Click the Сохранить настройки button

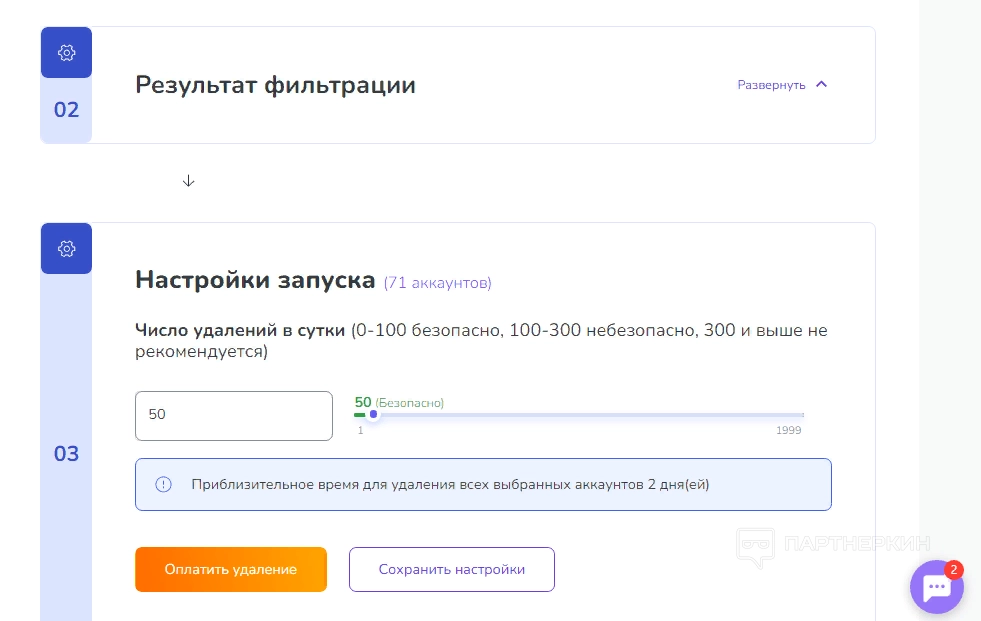coord(451,569)
